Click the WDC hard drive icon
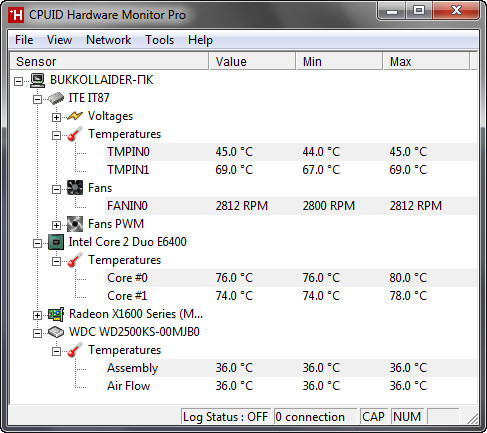Image resolution: width=487 pixels, height=433 pixels. pyautogui.click(x=56, y=332)
